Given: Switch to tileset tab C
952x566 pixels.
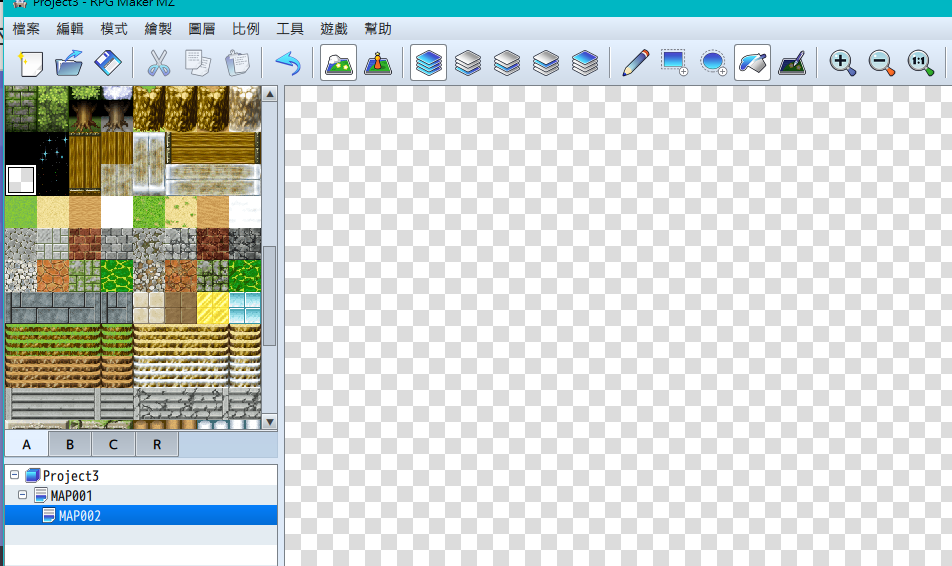Looking at the screenshot, I should (x=113, y=445).
